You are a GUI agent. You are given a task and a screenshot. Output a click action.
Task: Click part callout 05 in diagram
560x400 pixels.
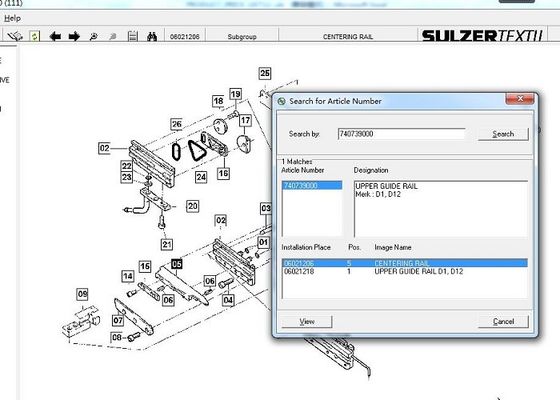coord(177,264)
